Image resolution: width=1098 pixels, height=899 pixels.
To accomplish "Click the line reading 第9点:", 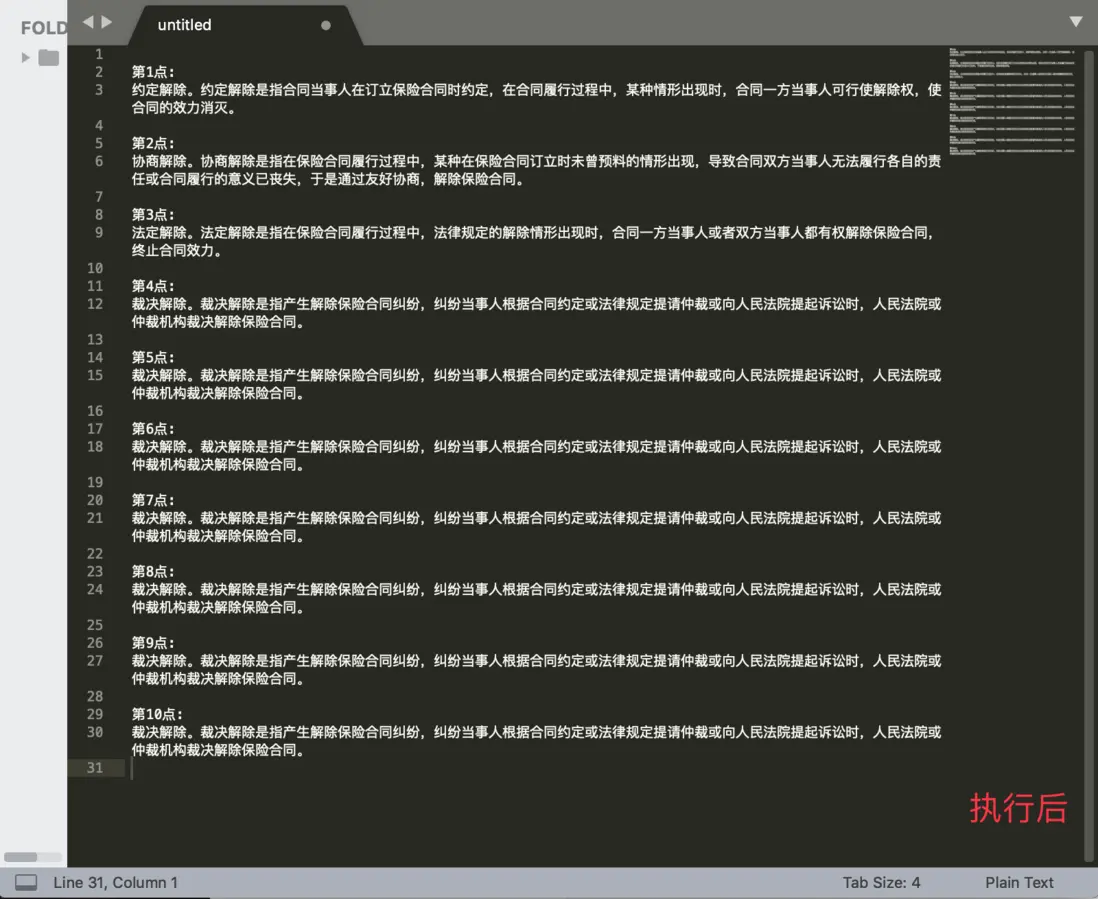I will [153, 643].
